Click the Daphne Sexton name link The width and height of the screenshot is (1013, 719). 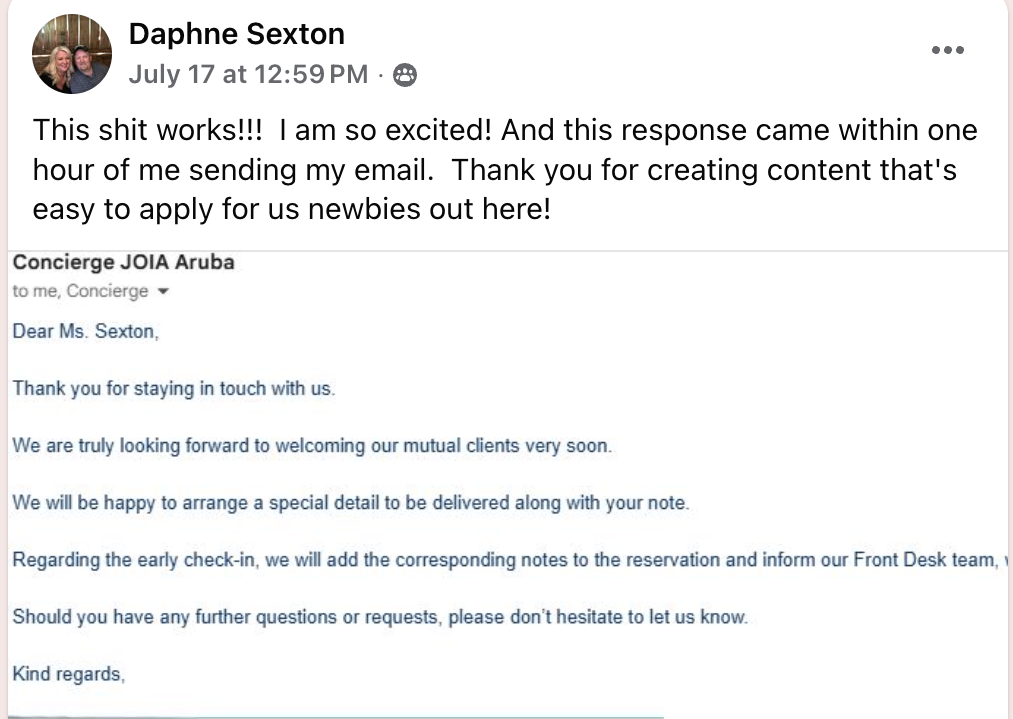pyautogui.click(x=236, y=34)
